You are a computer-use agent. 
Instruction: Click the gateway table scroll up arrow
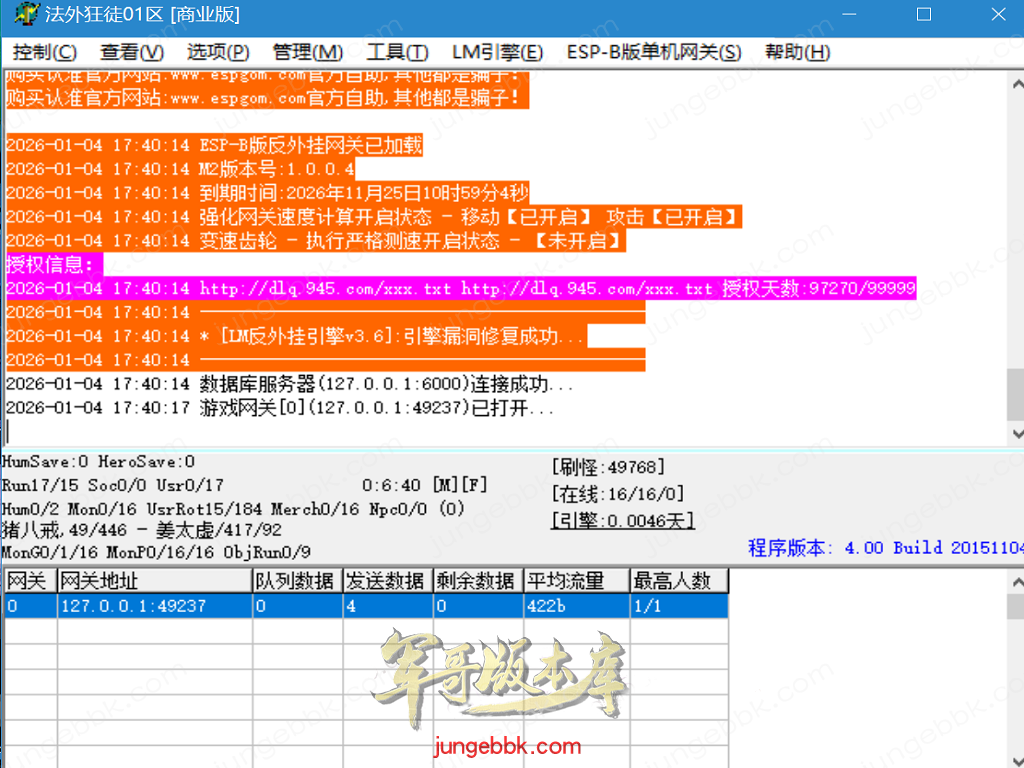pos(1015,580)
